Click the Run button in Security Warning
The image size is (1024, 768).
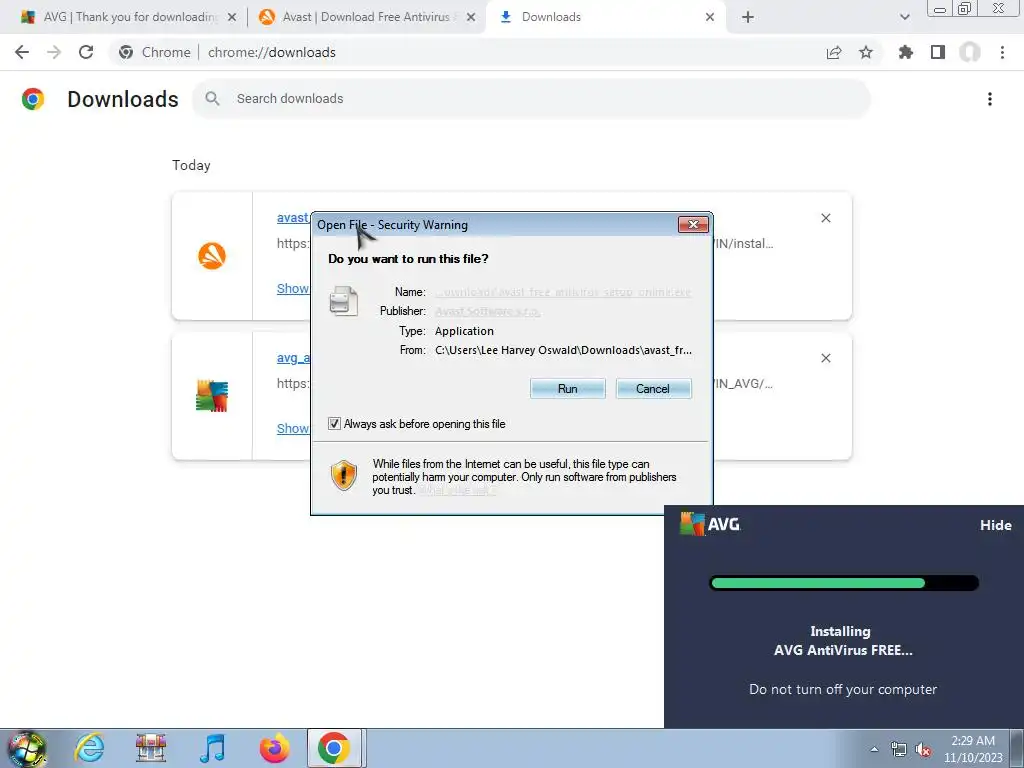click(568, 389)
